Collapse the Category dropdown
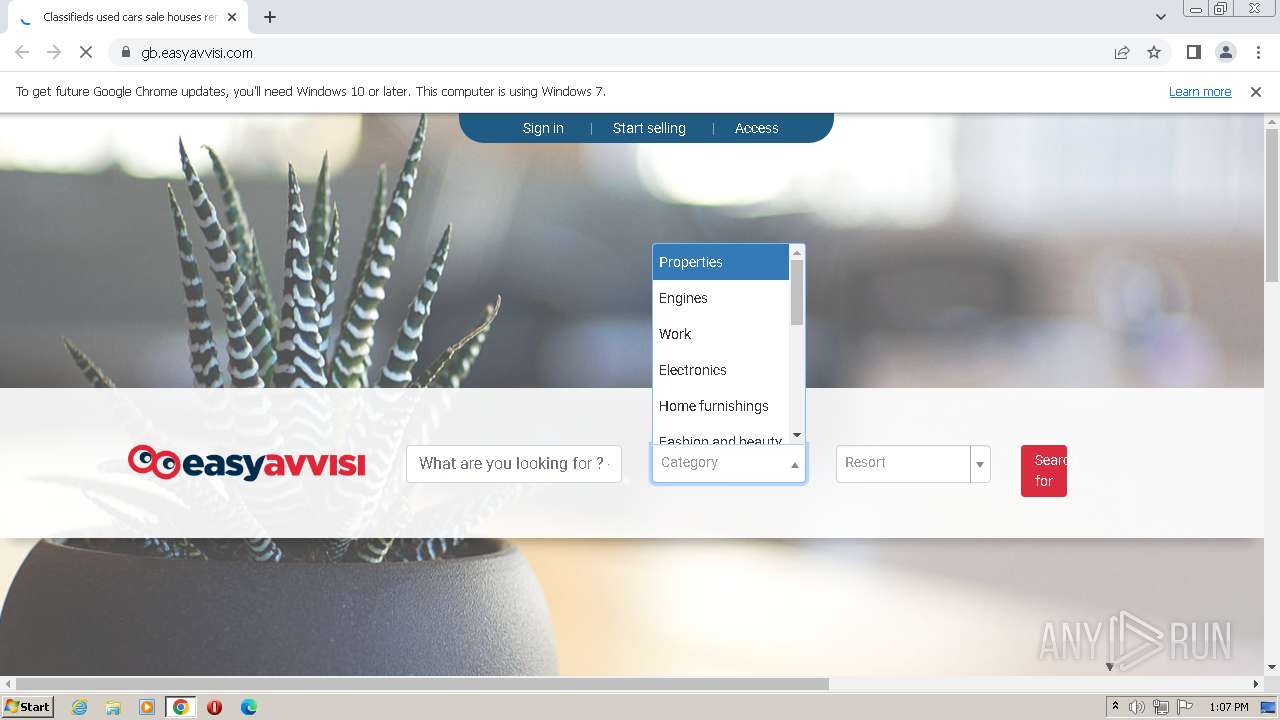The image size is (1280, 720). click(795, 464)
